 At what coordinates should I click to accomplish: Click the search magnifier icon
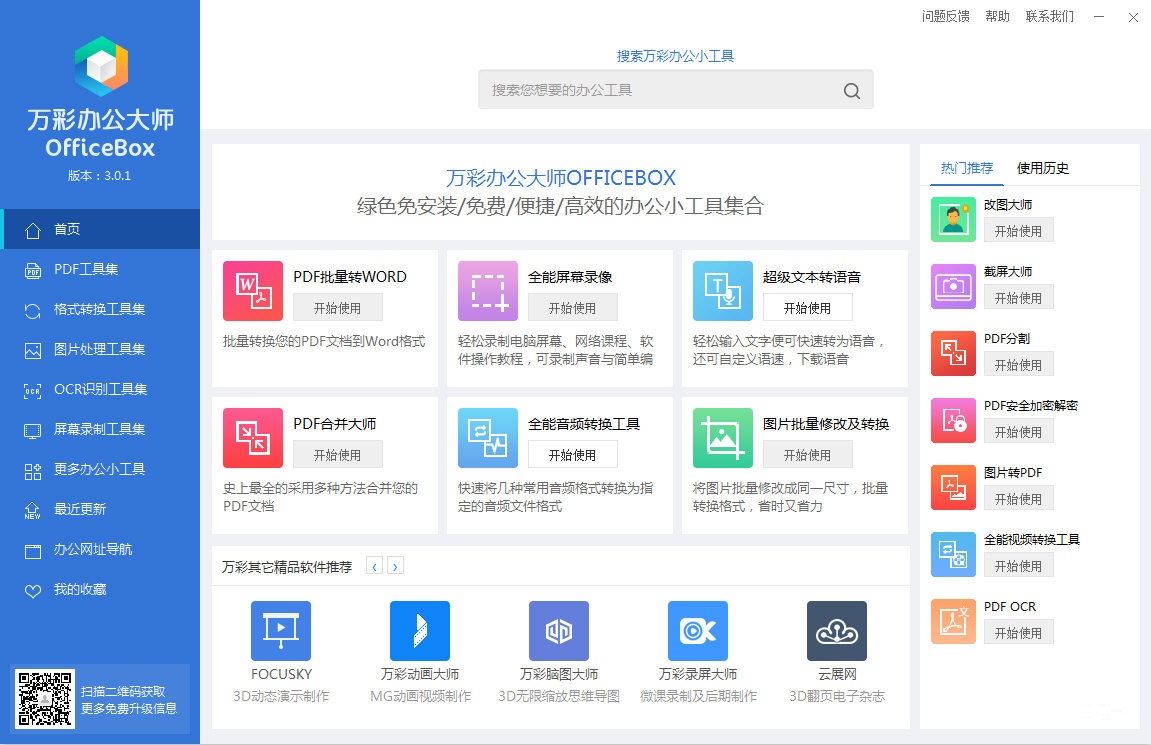coord(851,90)
